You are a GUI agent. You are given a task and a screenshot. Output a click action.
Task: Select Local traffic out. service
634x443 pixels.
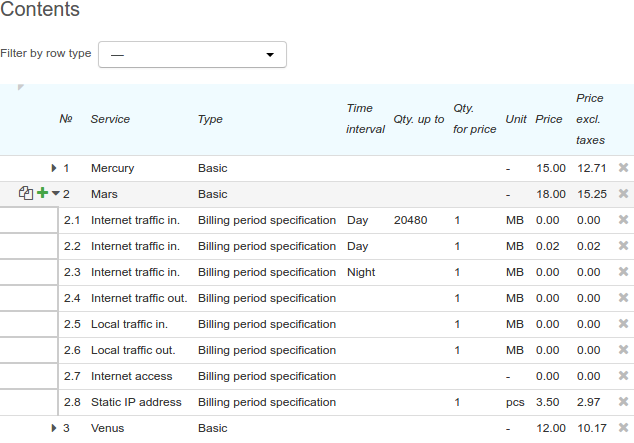(x=133, y=350)
